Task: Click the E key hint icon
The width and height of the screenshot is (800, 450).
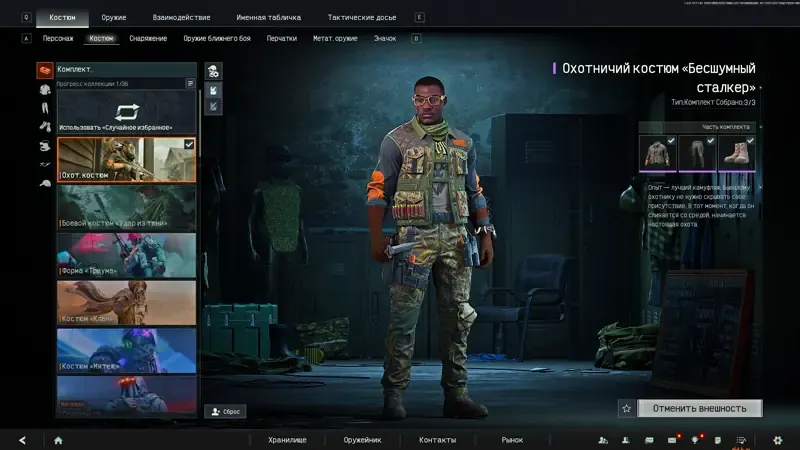Action: click(419, 17)
